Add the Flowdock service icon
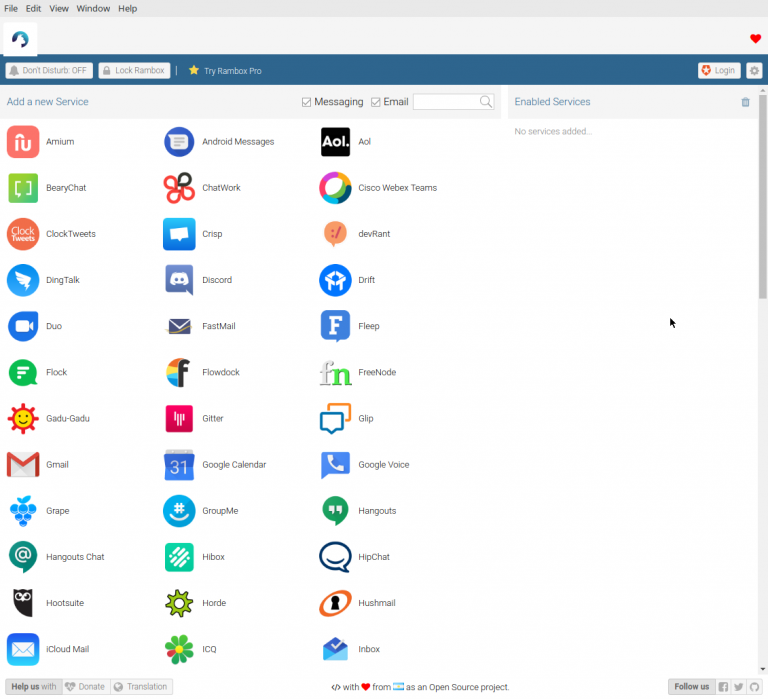This screenshot has height=699, width=768. (x=179, y=373)
